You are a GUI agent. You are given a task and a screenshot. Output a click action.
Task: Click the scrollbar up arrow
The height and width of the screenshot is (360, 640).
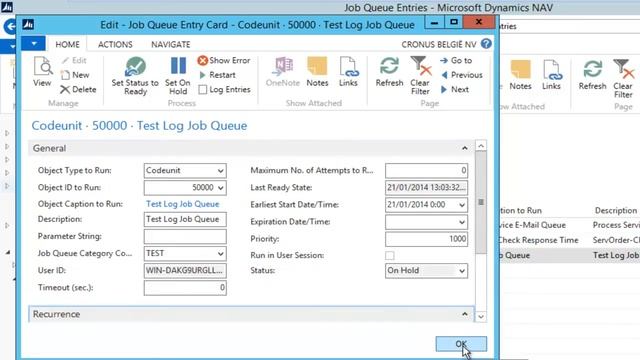click(481, 146)
